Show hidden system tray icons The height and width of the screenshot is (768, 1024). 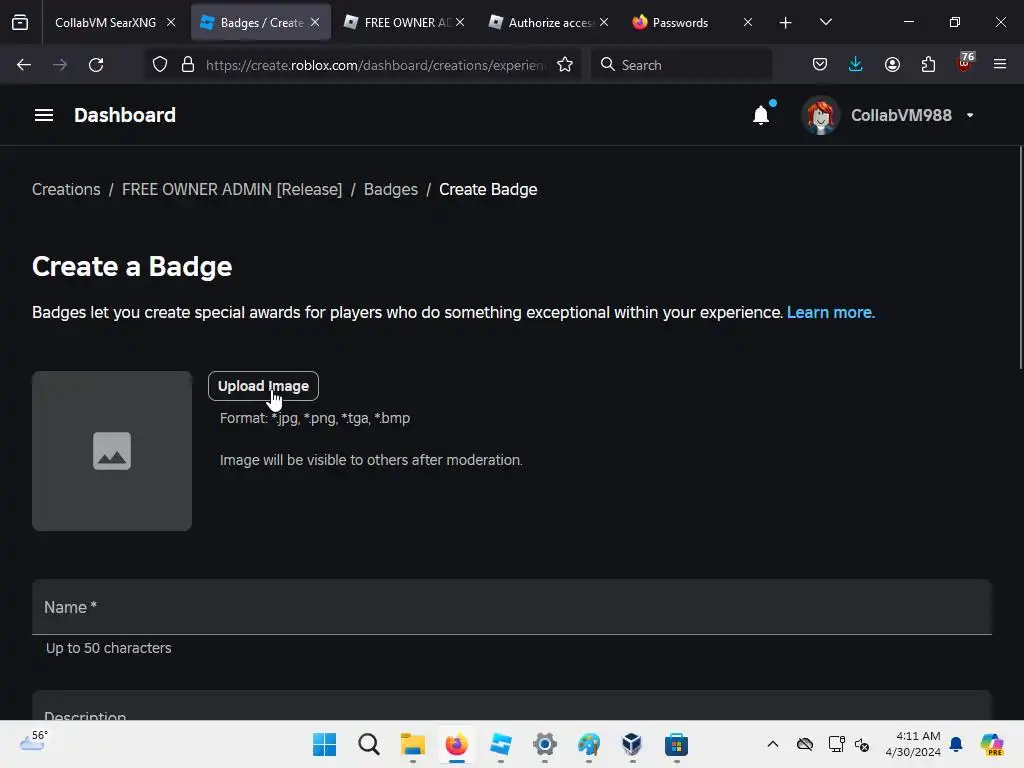tap(773, 744)
